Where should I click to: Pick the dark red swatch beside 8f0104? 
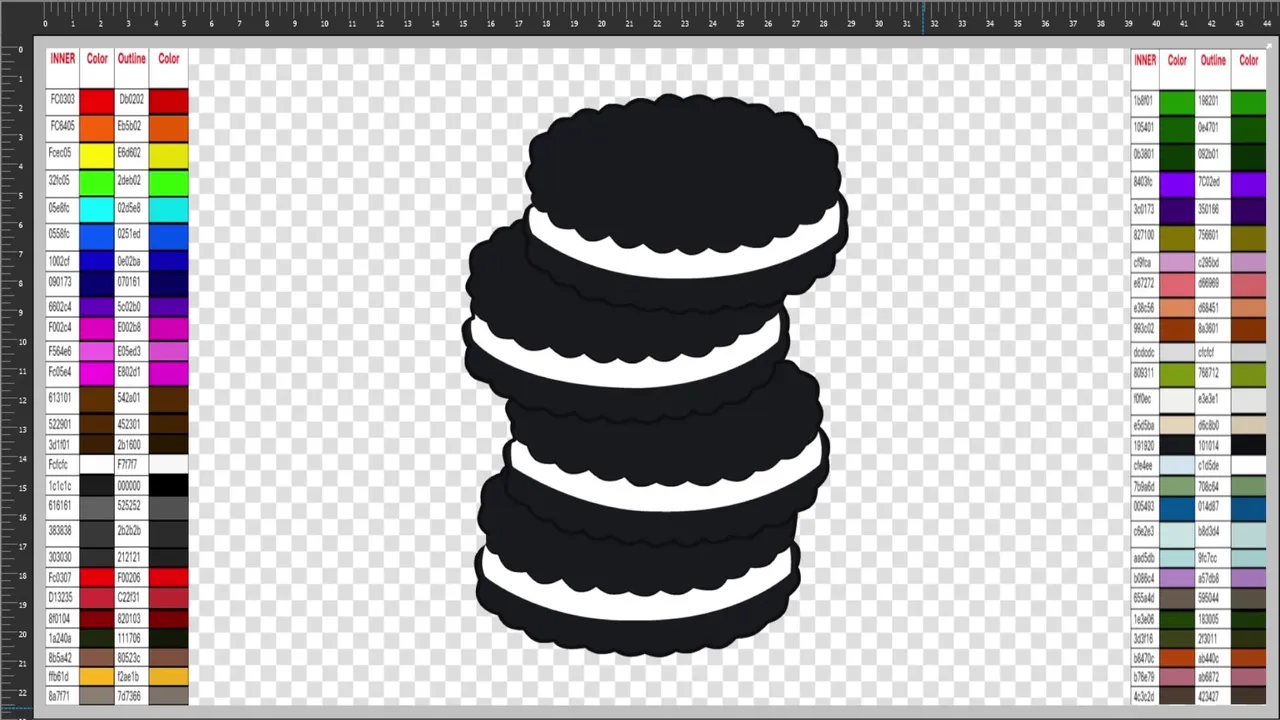coord(97,618)
